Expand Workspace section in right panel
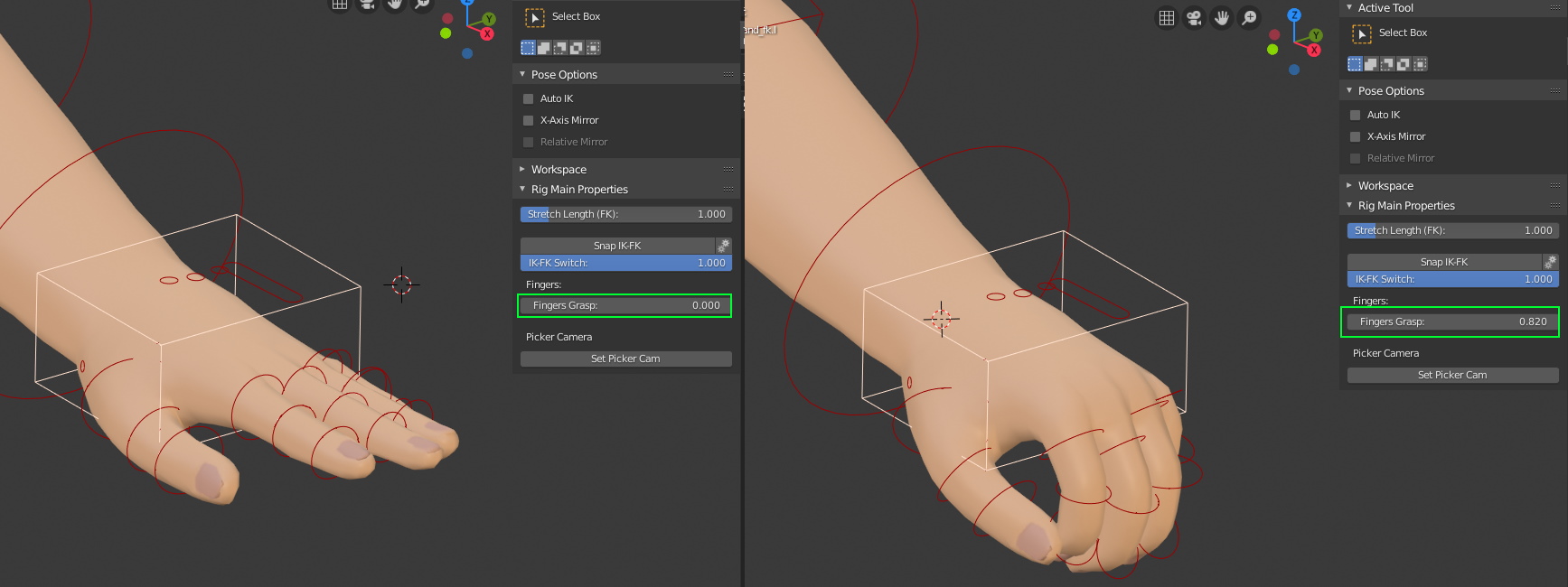 click(1349, 185)
